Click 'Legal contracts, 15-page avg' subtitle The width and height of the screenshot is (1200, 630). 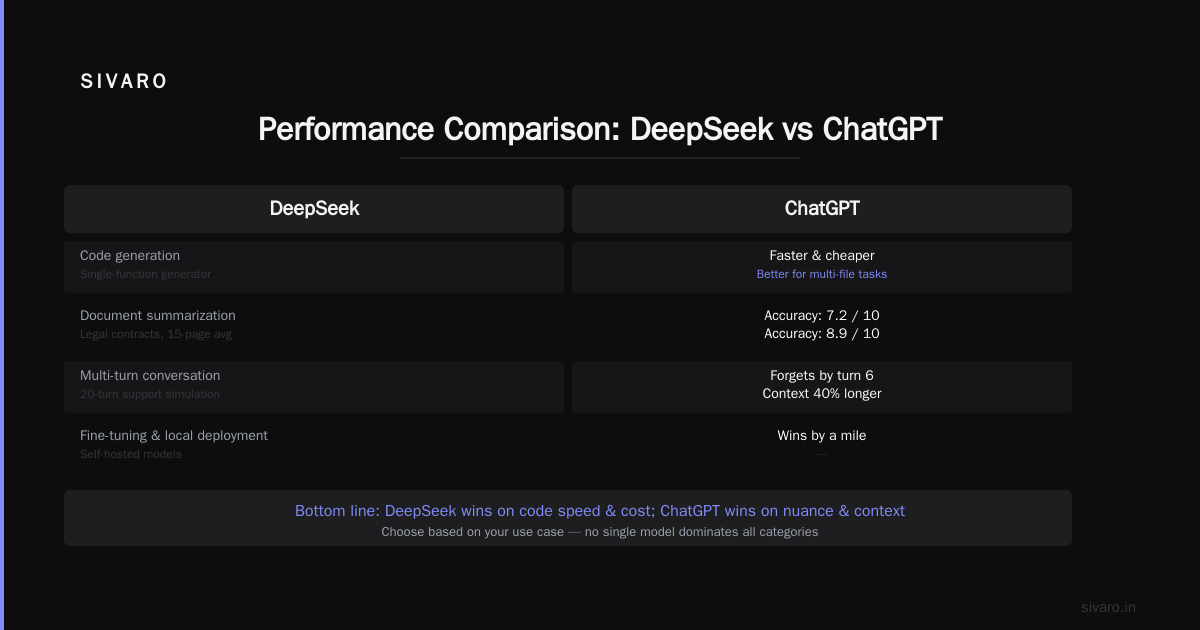(156, 334)
